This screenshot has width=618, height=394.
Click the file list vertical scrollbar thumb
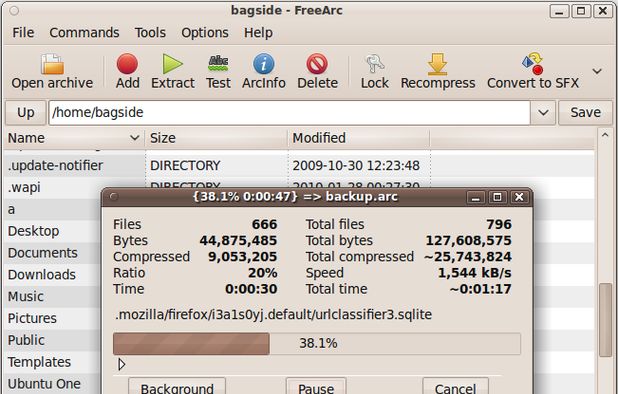tap(605, 320)
